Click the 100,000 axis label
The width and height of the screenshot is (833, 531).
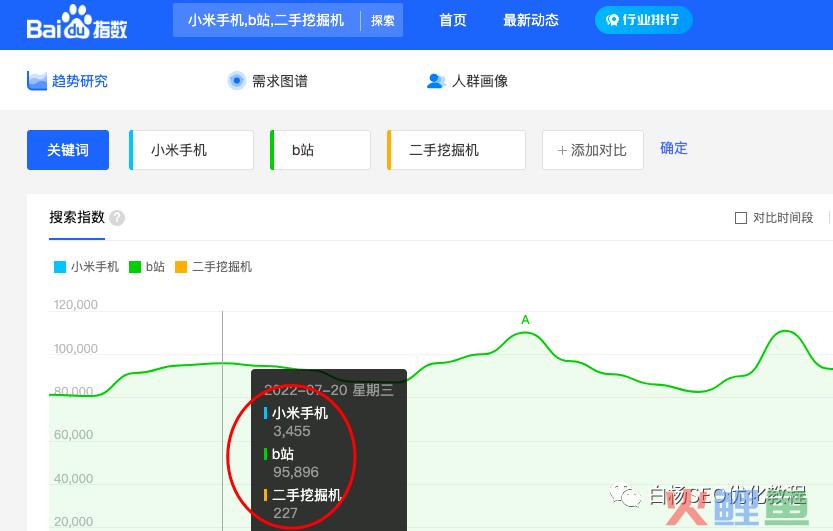point(76,349)
